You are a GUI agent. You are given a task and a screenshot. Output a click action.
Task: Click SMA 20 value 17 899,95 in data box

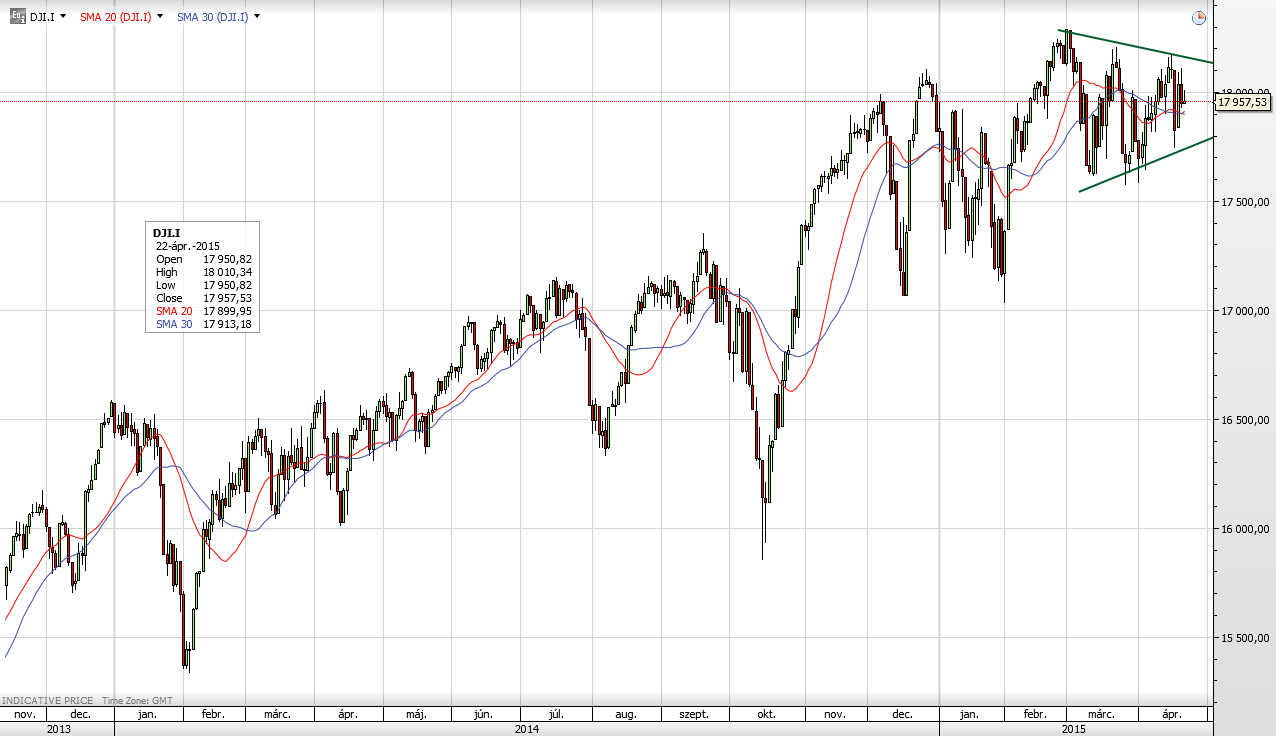(x=227, y=311)
